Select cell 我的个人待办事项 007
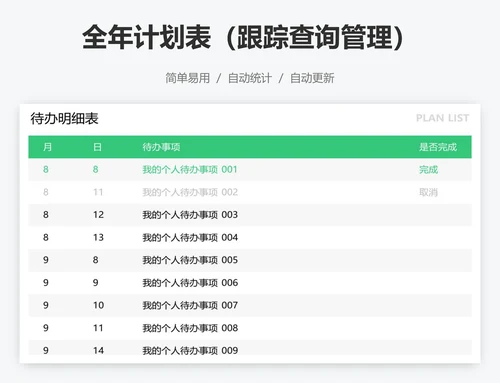Viewport: 500px width, 383px height. coord(190,305)
